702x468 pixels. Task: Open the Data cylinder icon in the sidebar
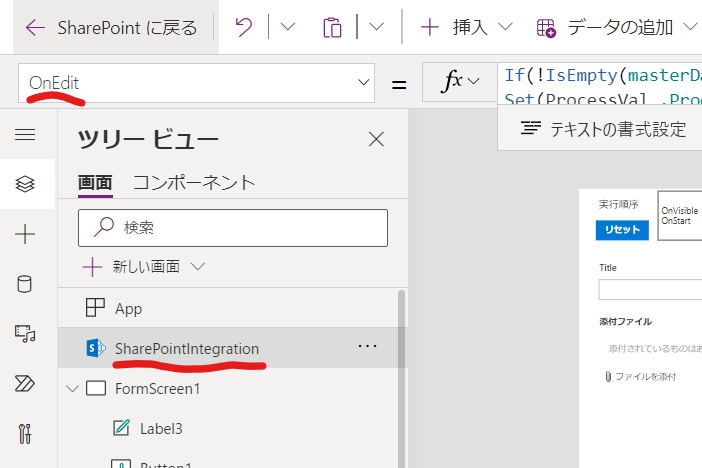25,284
